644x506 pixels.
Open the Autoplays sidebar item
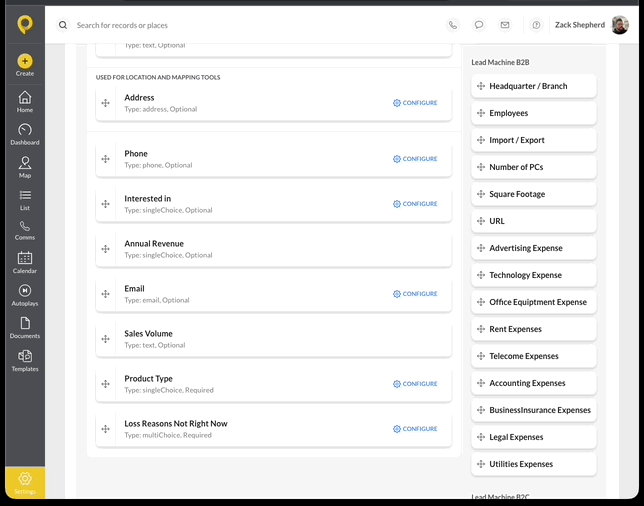pyautogui.click(x=25, y=295)
